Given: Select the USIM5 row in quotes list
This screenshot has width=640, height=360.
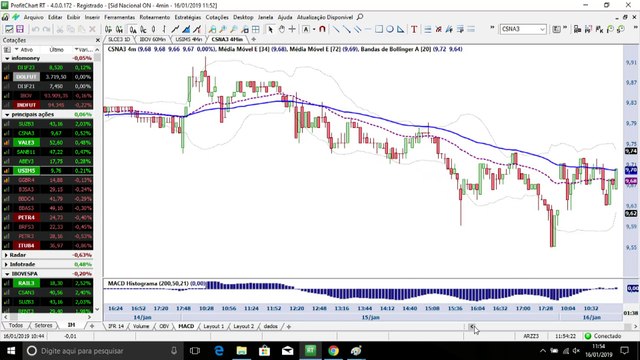Looking at the screenshot, I should [47, 171].
